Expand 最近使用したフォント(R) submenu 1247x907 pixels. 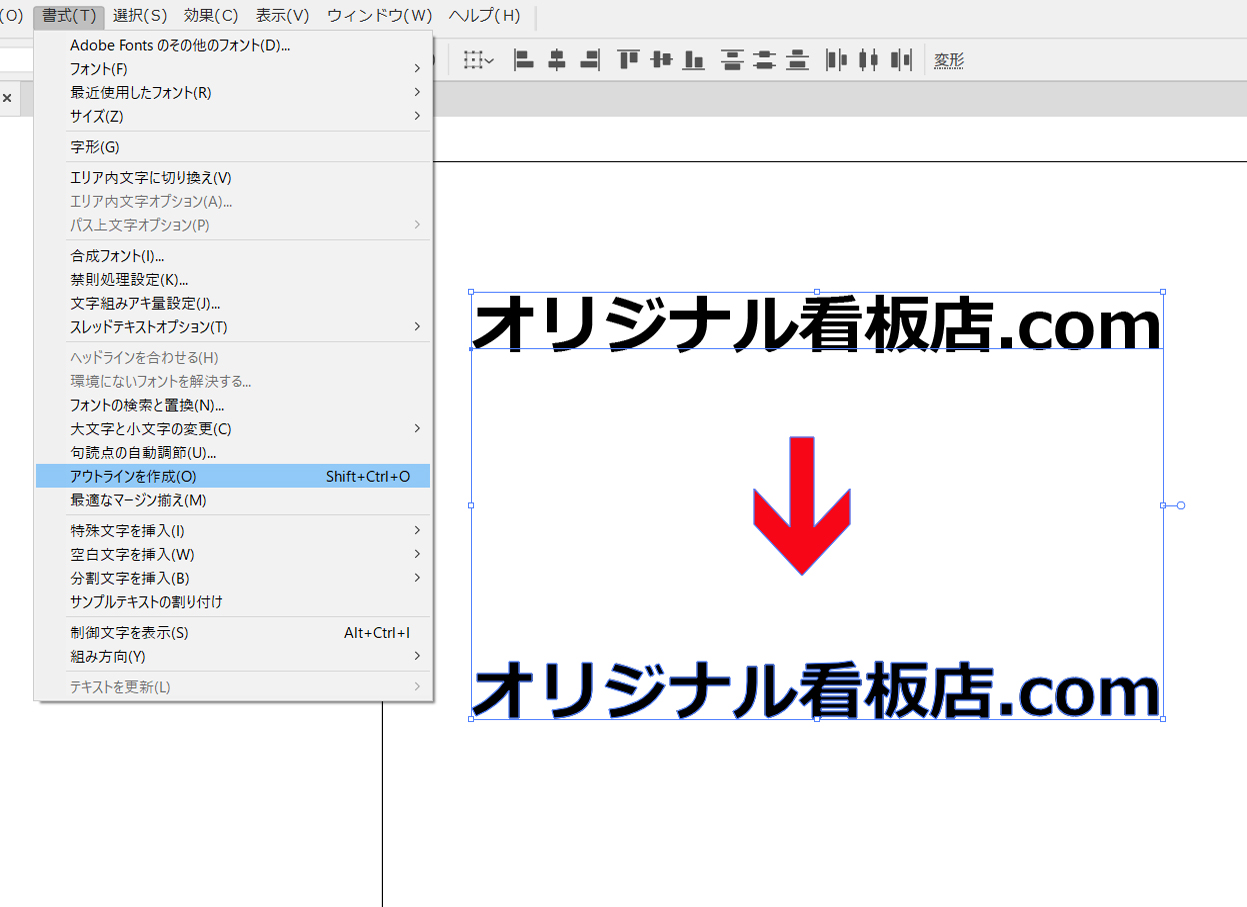click(x=232, y=92)
